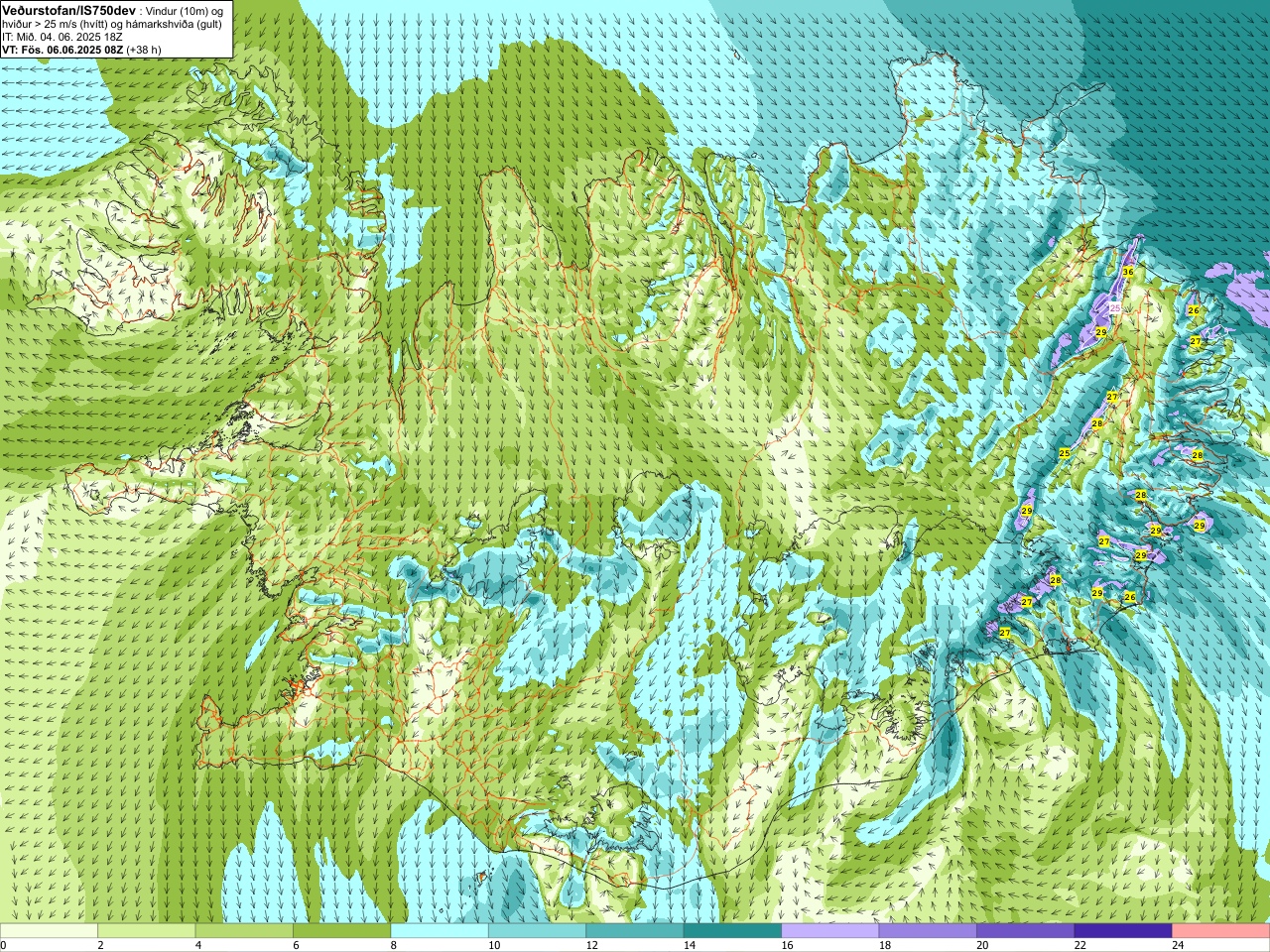Viewport: 1270px width, 952px height.
Task: Select the 6–8 m/s darker green swatch
Action: pos(341,931)
